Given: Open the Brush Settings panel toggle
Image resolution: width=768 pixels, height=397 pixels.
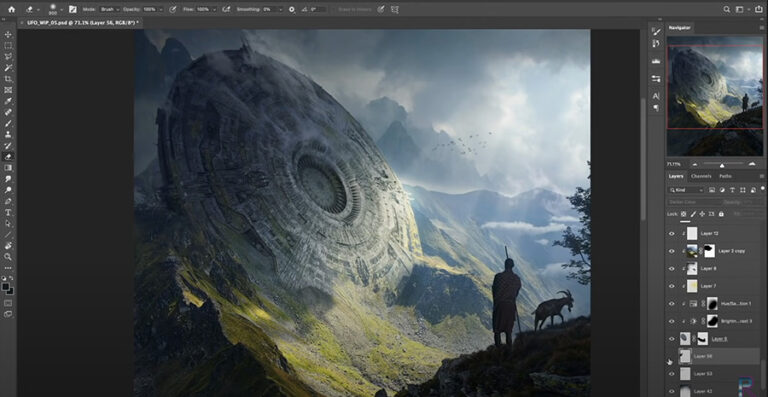Looking at the screenshot, I should tap(73, 9).
